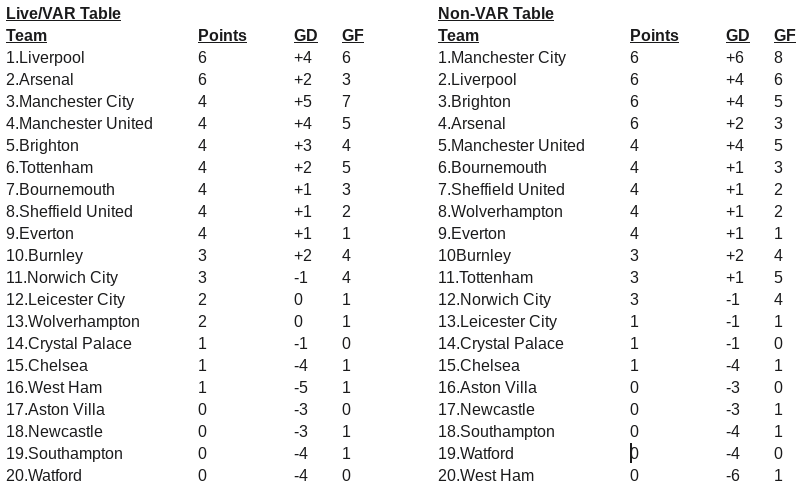
Task: Click 4.Manchester United in Live/VAR table
Action: coord(79,124)
